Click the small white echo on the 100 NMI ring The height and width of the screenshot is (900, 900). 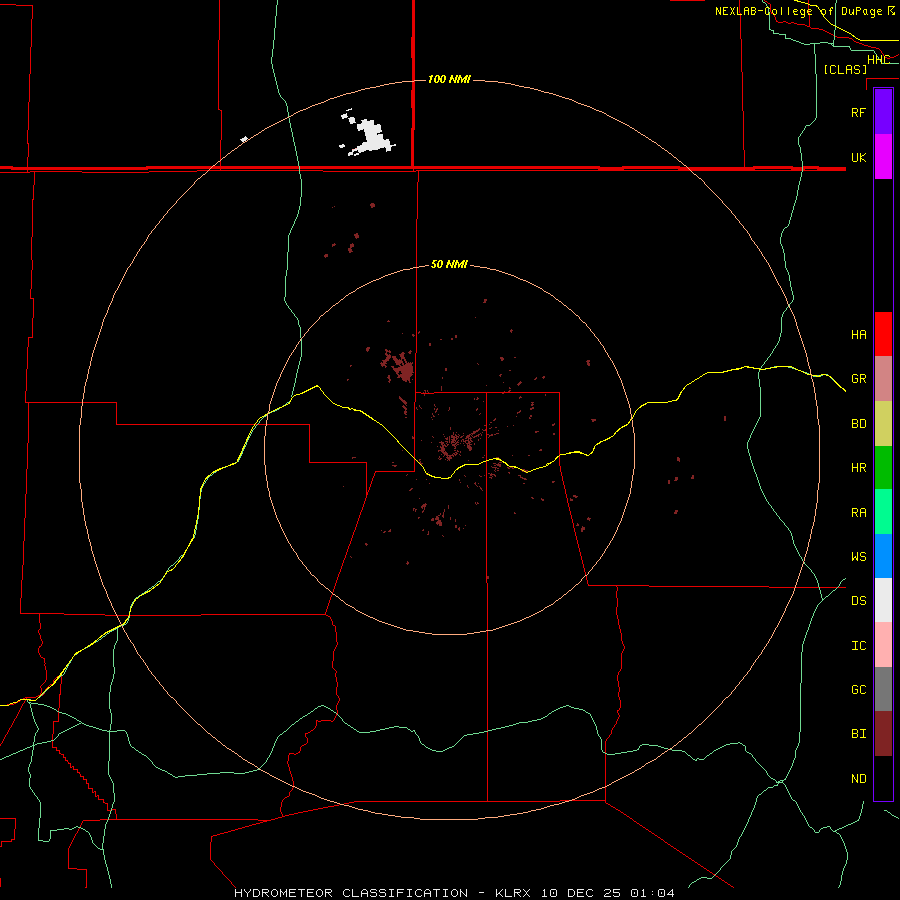[x=244, y=139]
